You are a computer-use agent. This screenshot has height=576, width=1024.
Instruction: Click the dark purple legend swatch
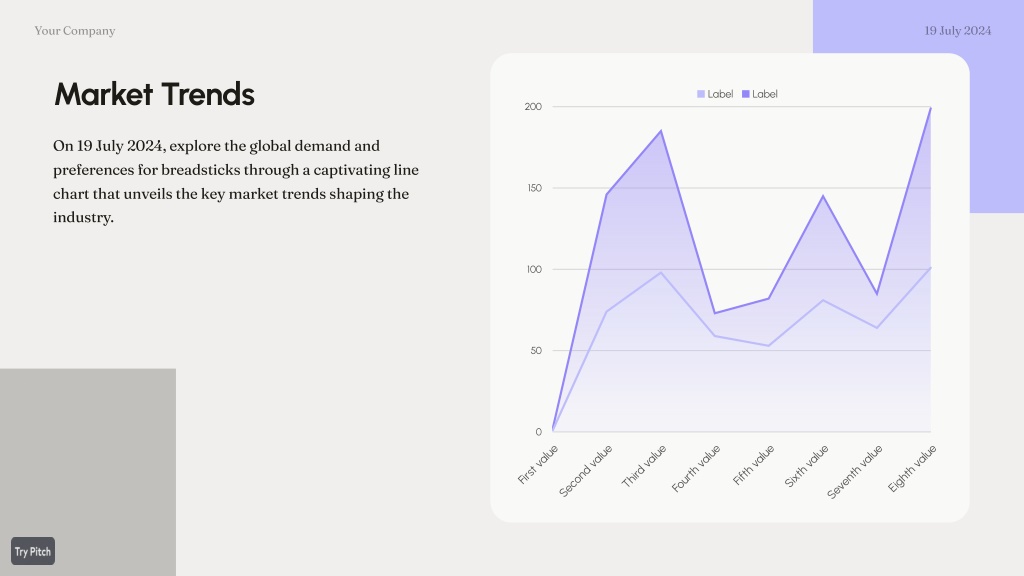[746, 94]
